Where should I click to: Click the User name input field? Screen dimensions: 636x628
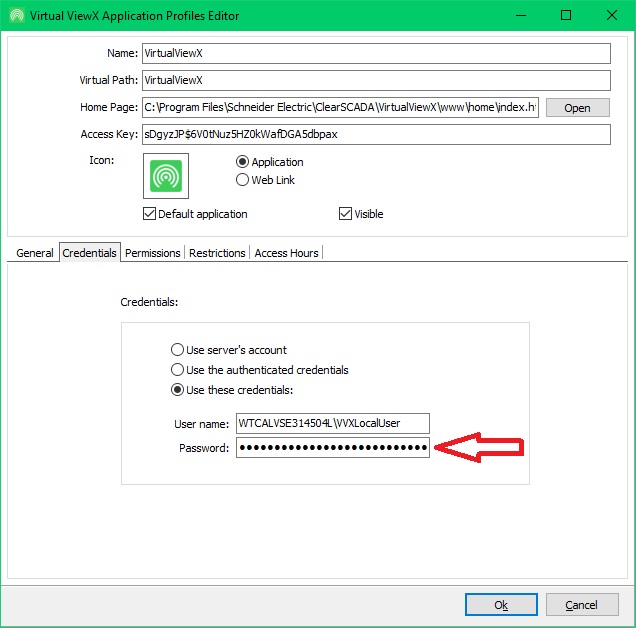tap(333, 424)
